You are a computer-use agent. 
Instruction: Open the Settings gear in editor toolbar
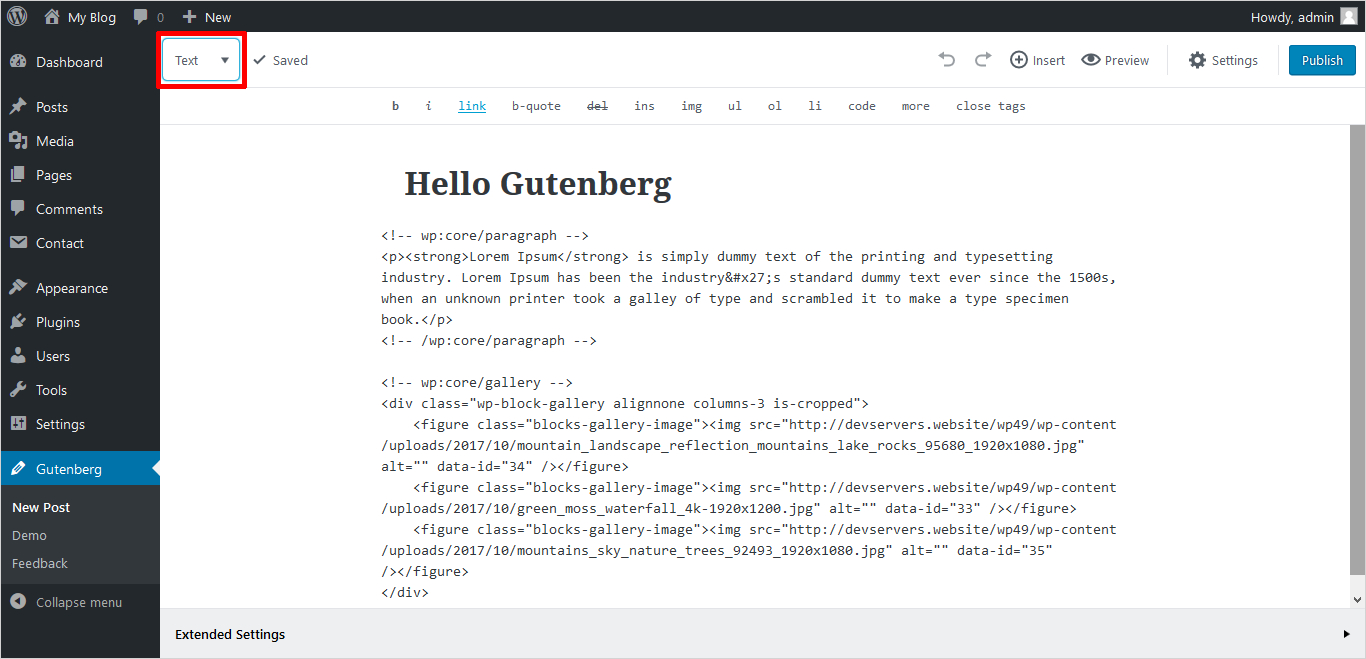1197,60
